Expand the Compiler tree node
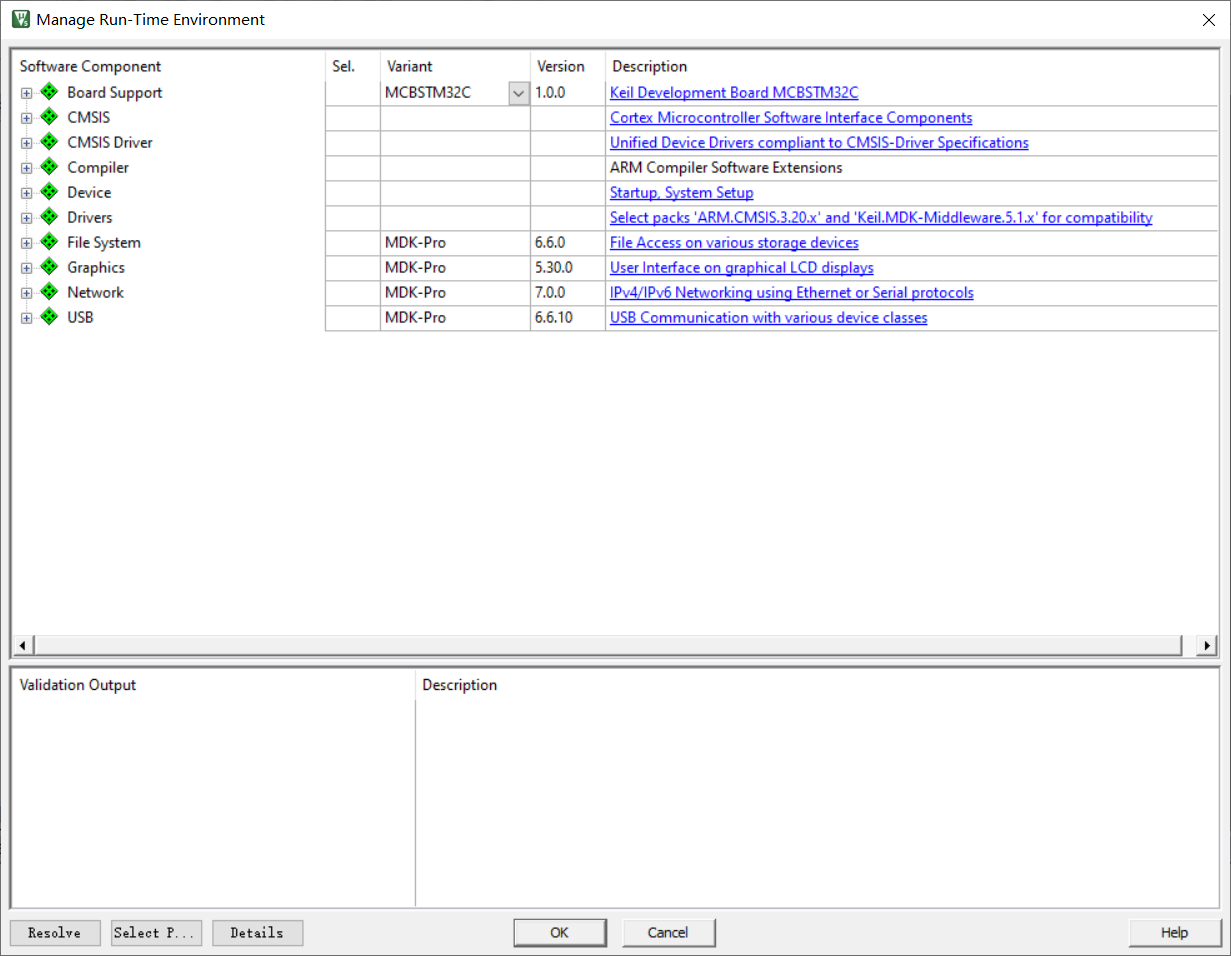The image size is (1231, 956). pyautogui.click(x=27, y=168)
